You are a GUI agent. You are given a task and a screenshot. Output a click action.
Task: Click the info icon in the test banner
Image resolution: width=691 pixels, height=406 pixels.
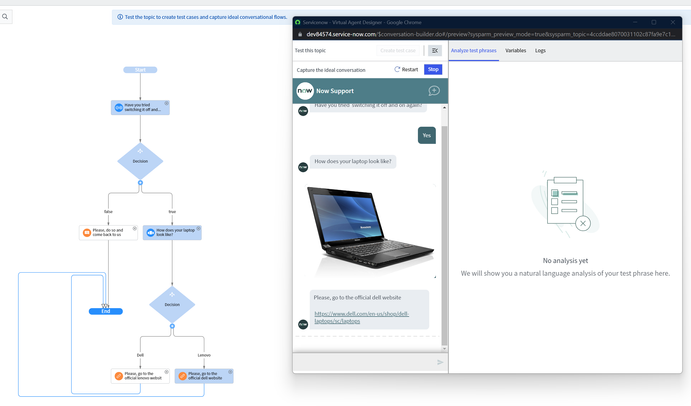(120, 17)
